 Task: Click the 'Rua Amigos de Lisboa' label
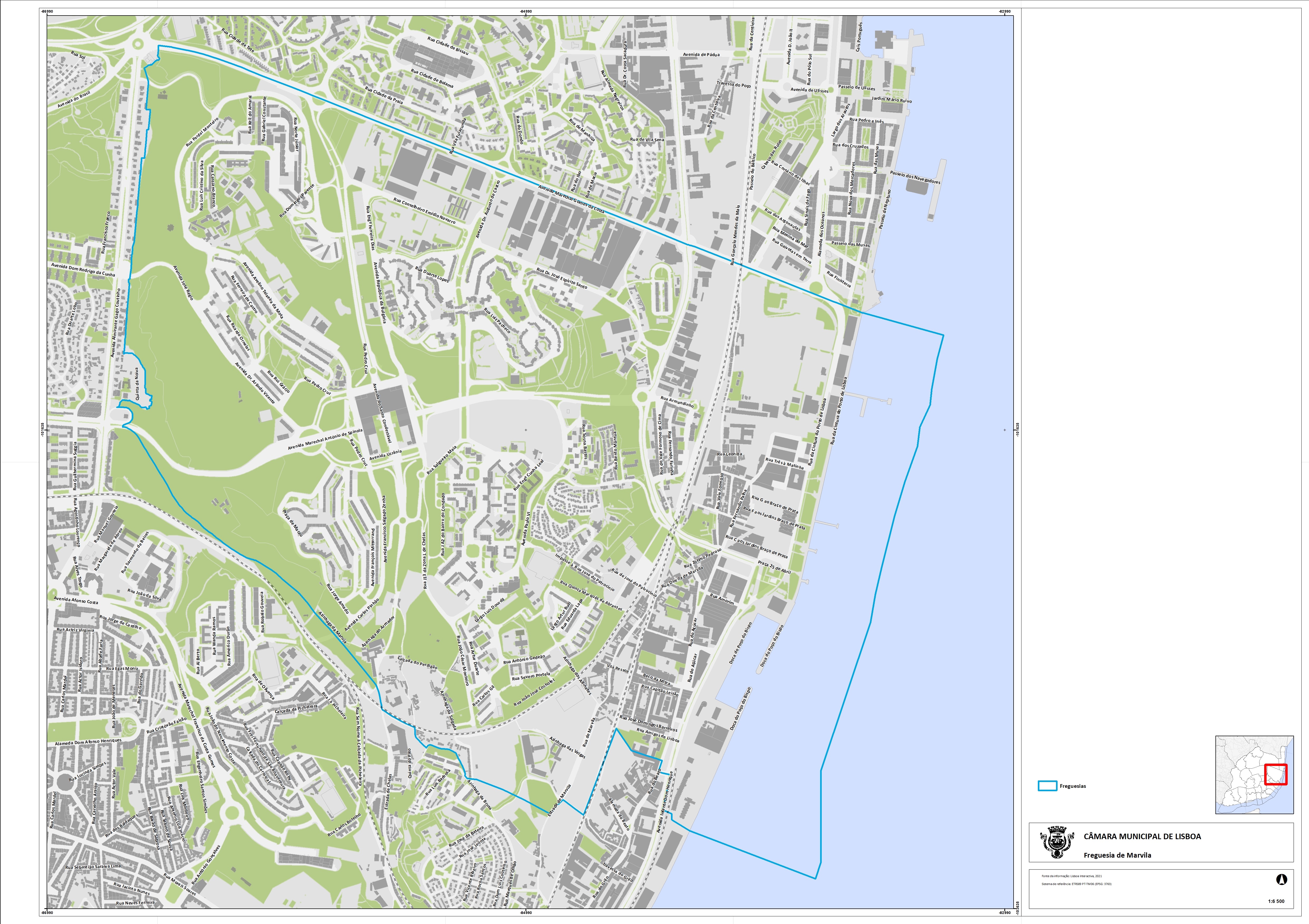(x=658, y=735)
